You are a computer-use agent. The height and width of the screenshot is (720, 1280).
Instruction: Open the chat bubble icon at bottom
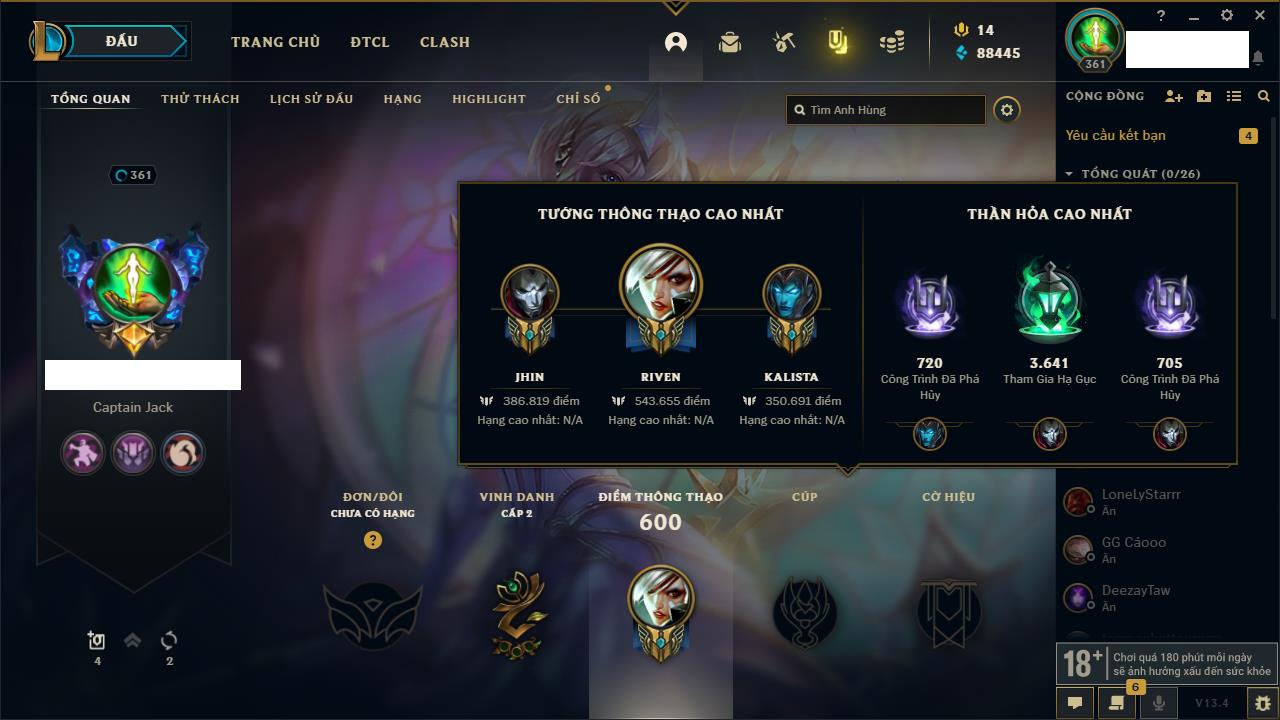pos(1075,703)
